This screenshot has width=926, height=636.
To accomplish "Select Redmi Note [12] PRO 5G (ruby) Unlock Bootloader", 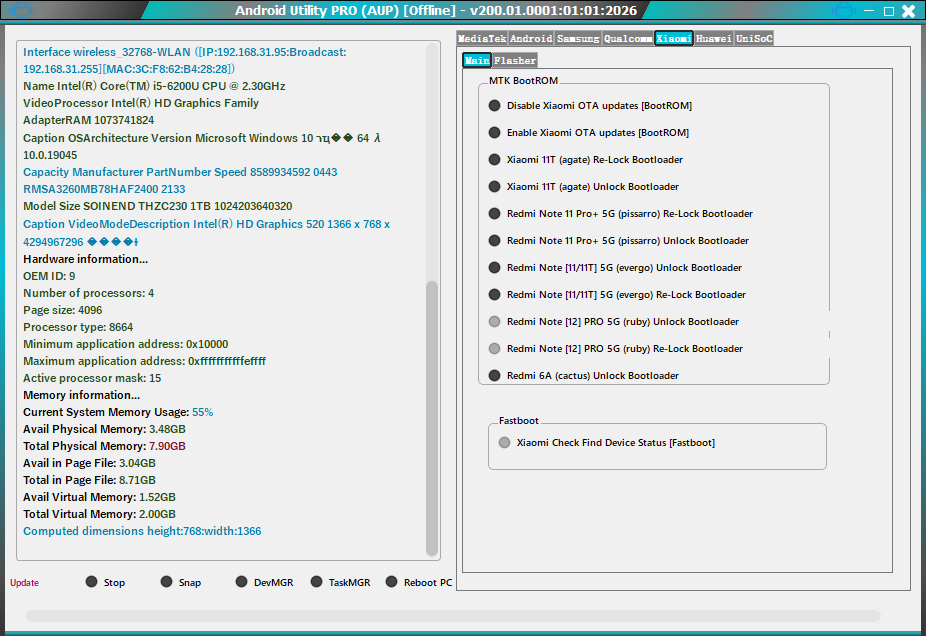I will coord(494,322).
